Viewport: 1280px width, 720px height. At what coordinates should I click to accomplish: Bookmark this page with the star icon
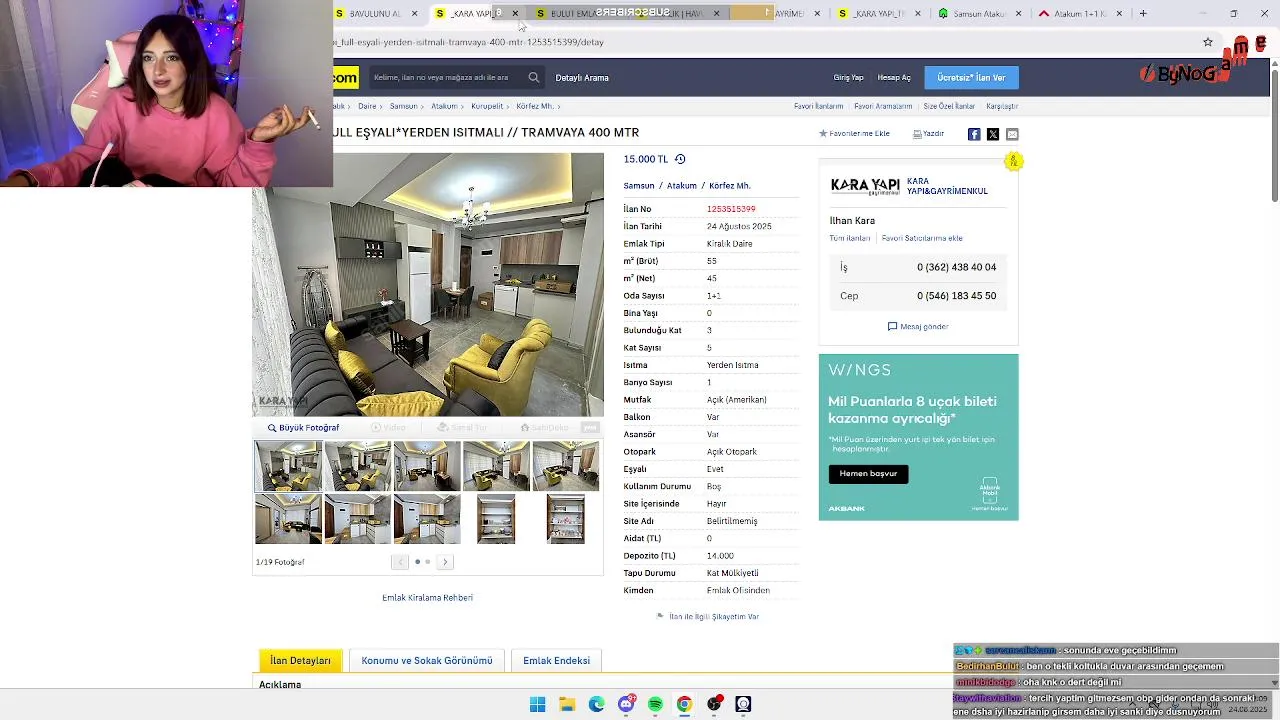coord(1208,42)
